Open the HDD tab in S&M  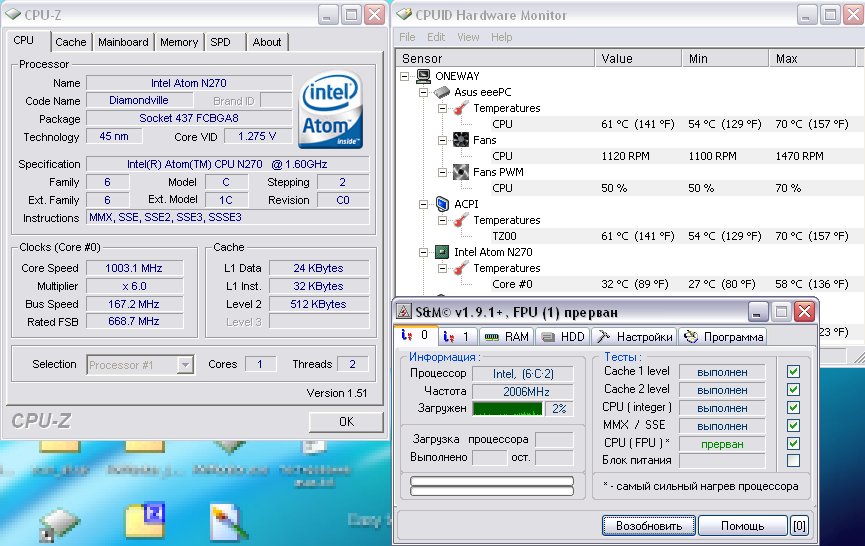pyautogui.click(x=563, y=336)
